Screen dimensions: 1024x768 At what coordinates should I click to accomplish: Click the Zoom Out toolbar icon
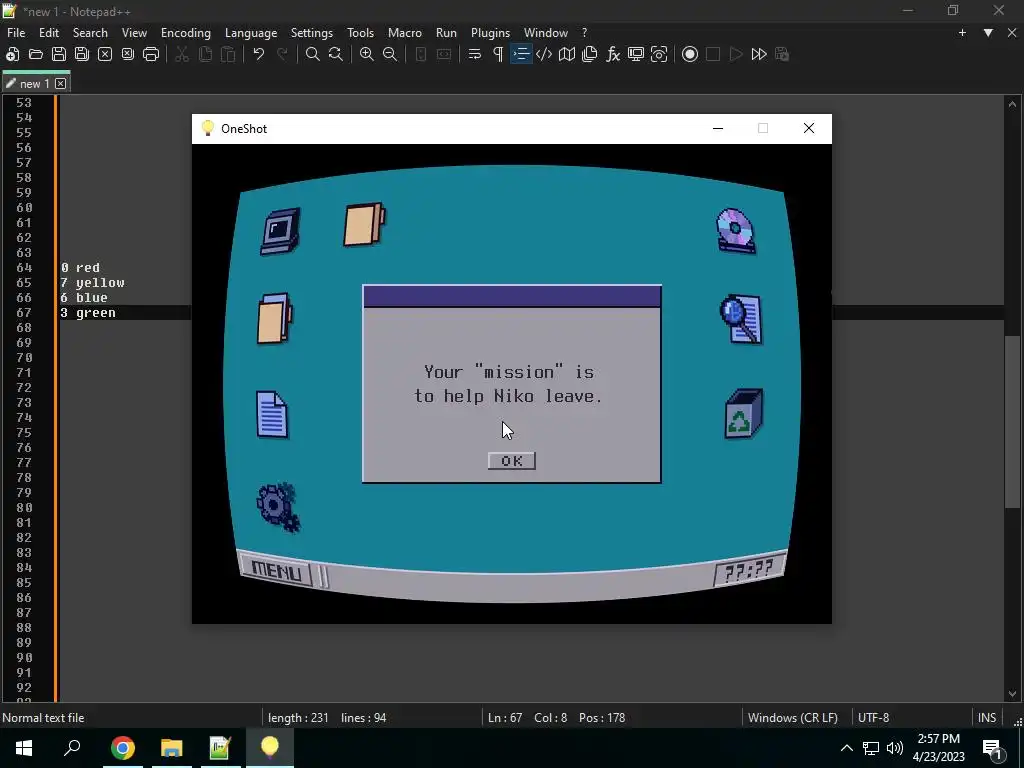coord(390,54)
